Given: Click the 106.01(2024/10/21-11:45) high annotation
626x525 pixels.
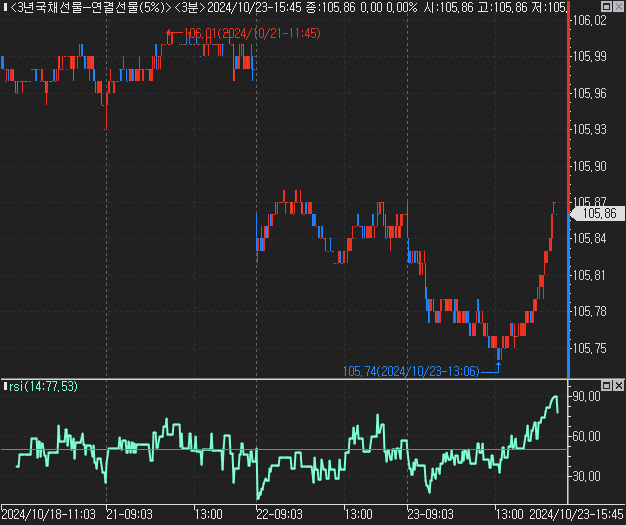Looking at the screenshot, I should tap(252, 34).
